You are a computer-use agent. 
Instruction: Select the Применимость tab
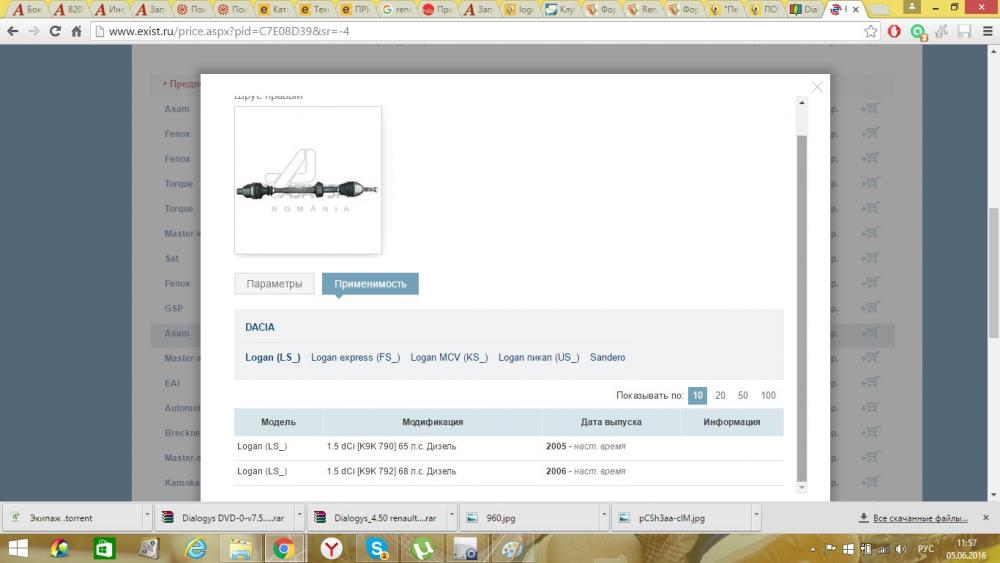point(370,284)
